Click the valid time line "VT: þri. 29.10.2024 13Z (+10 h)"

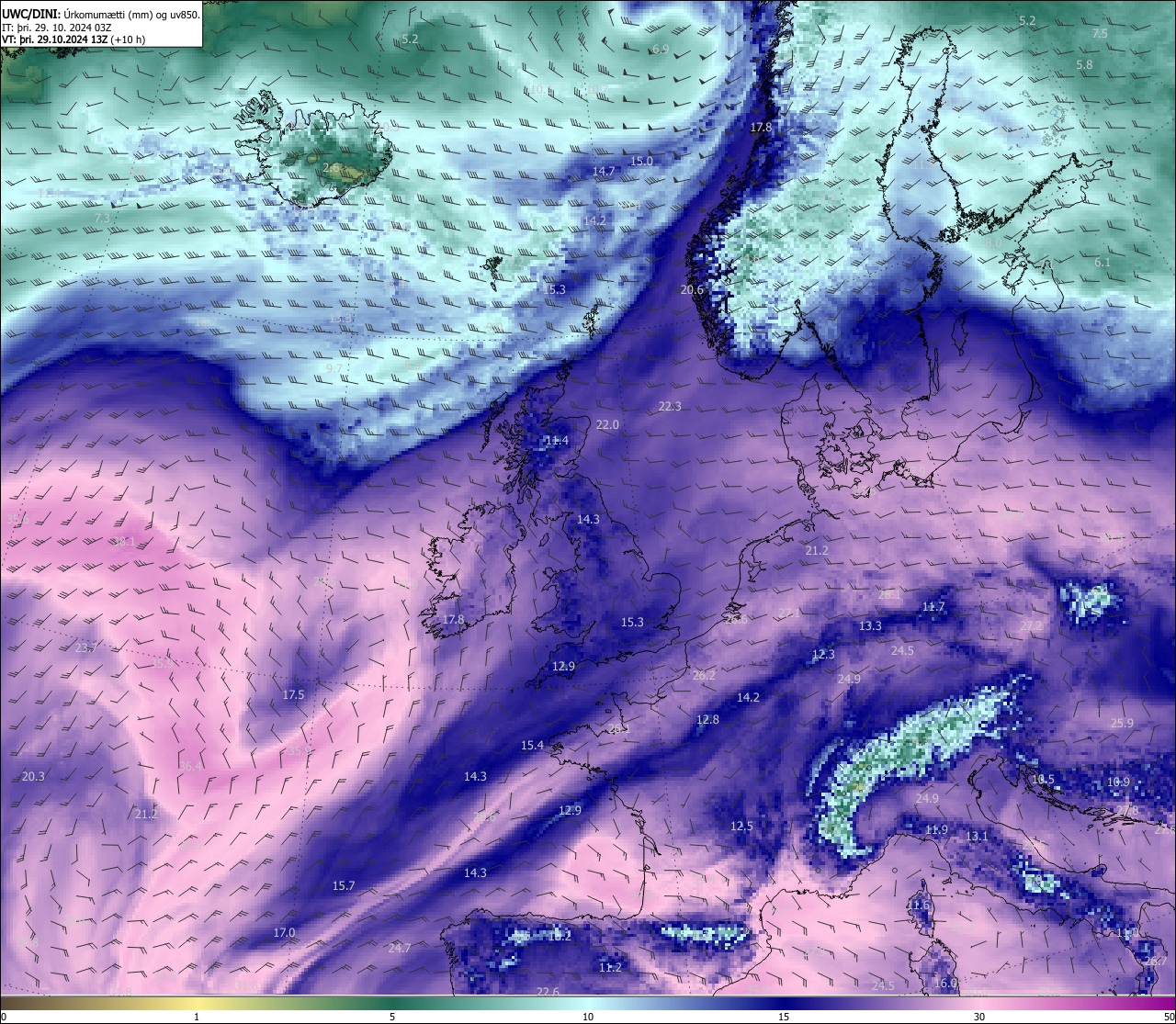pyautogui.click(x=73, y=39)
